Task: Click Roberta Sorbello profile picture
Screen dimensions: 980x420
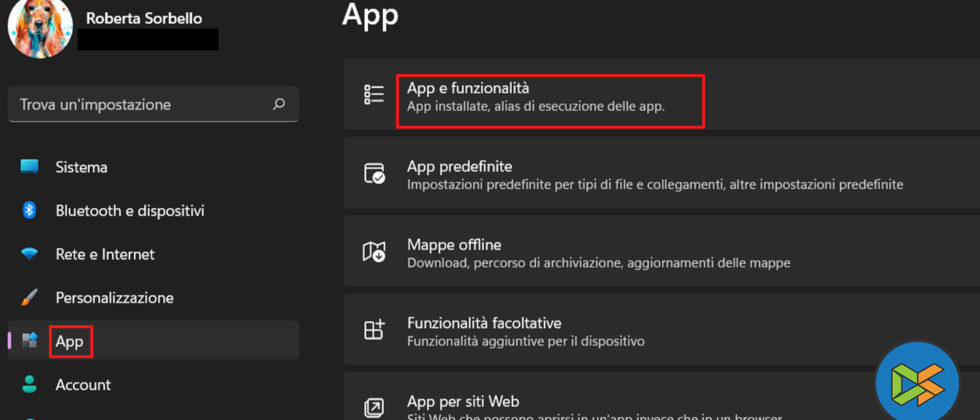Action: coord(40,27)
